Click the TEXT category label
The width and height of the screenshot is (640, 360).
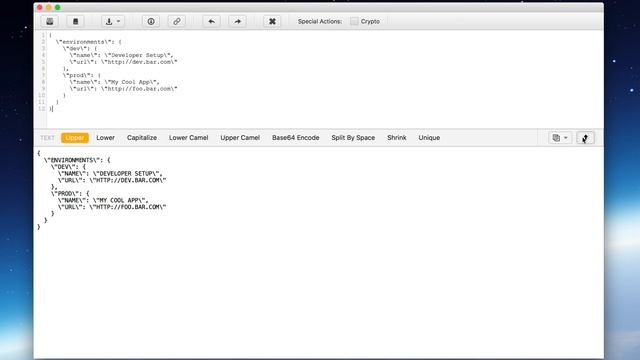[x=47, y=138]
